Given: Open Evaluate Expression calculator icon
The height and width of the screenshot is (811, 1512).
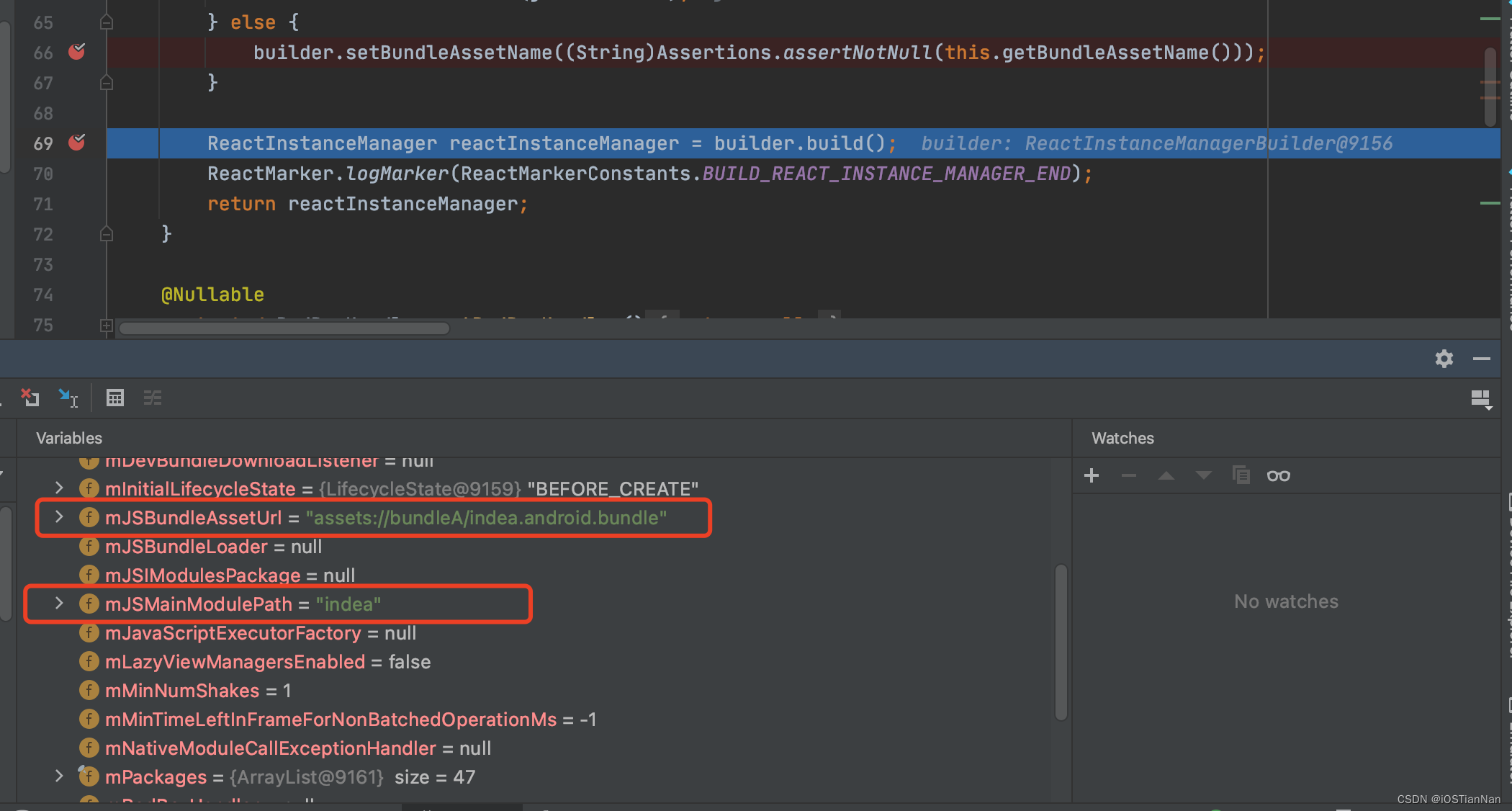Looking at the screenshot, I should (x=115, y=398).
